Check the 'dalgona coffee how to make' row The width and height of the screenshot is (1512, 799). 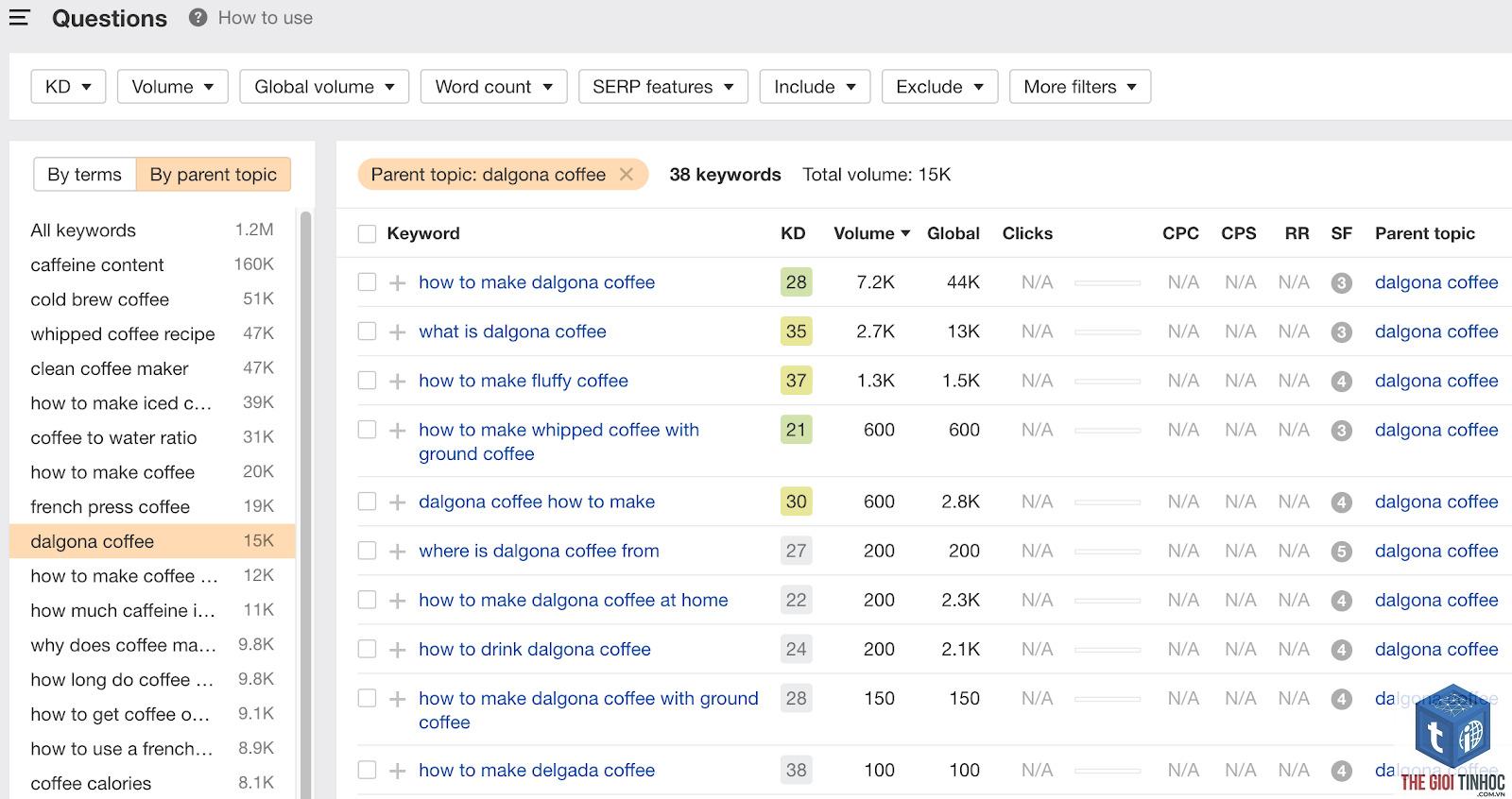[x=367, y=501]
